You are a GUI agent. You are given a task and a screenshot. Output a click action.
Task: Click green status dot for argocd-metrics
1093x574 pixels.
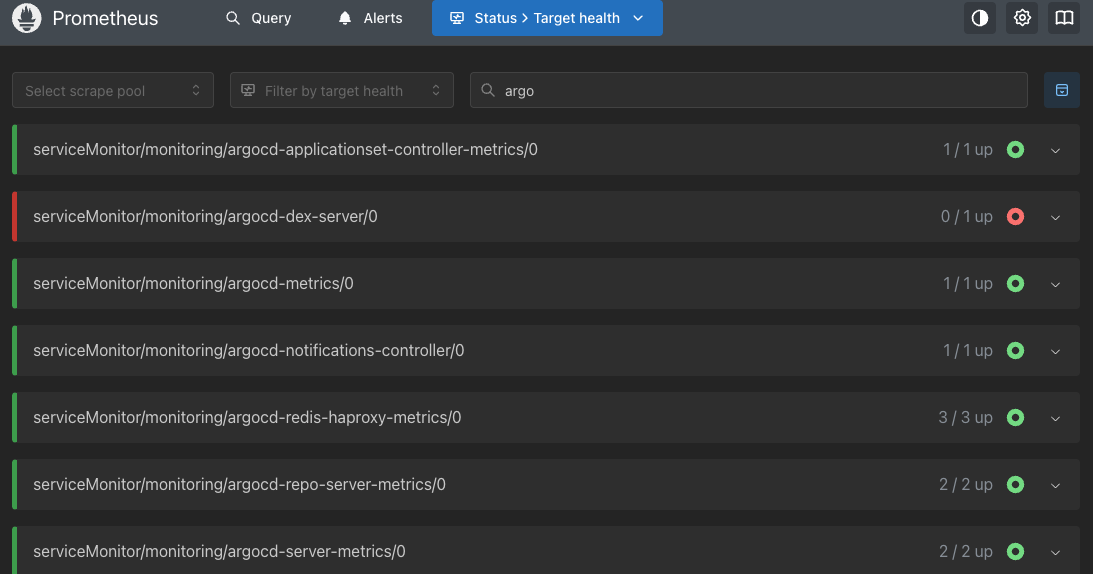[x=1016, y=283]
